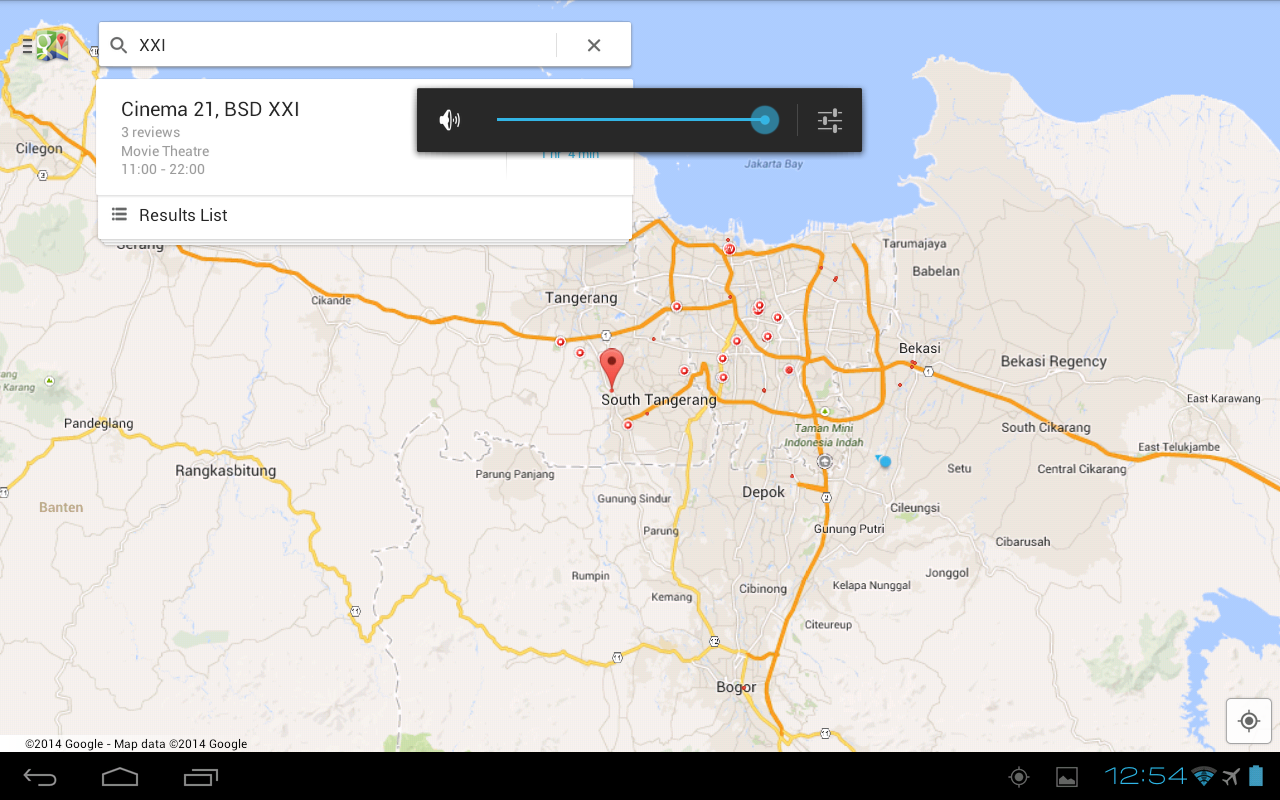Screen dimensions: 1280x800
Task: Tap the search magnifier icon
Action: pos(119,45)
